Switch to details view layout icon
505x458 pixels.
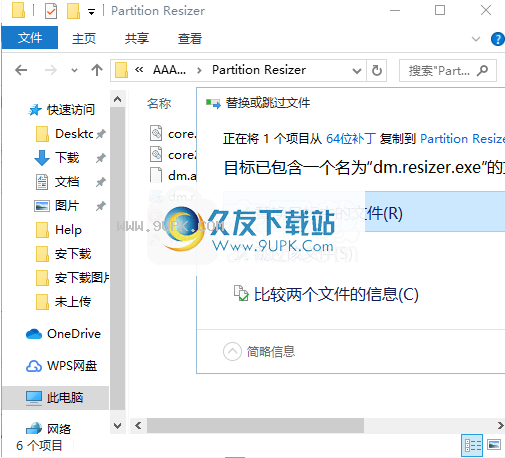pyautogui.click(x=472, y=445)
